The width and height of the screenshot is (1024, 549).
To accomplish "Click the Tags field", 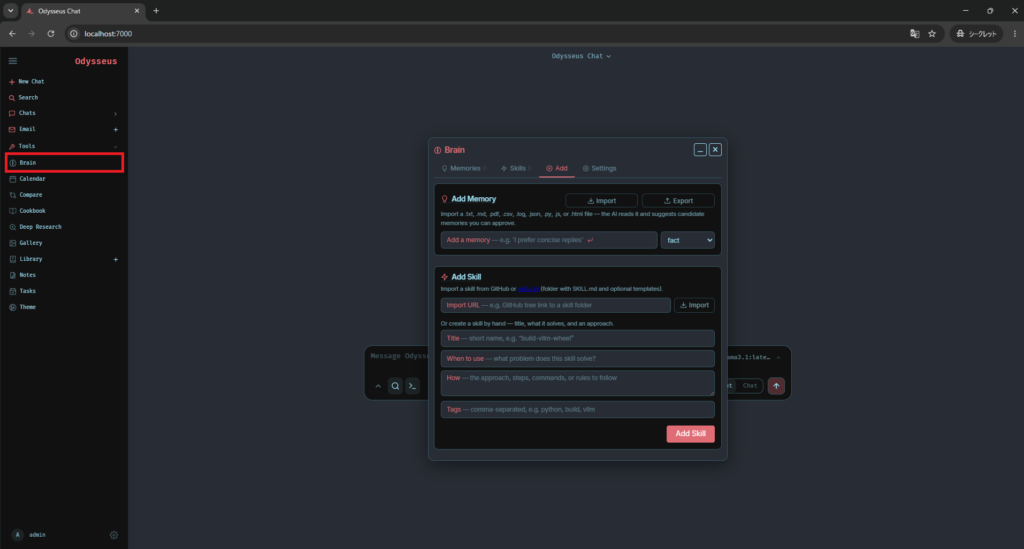I will pos(577,409).
